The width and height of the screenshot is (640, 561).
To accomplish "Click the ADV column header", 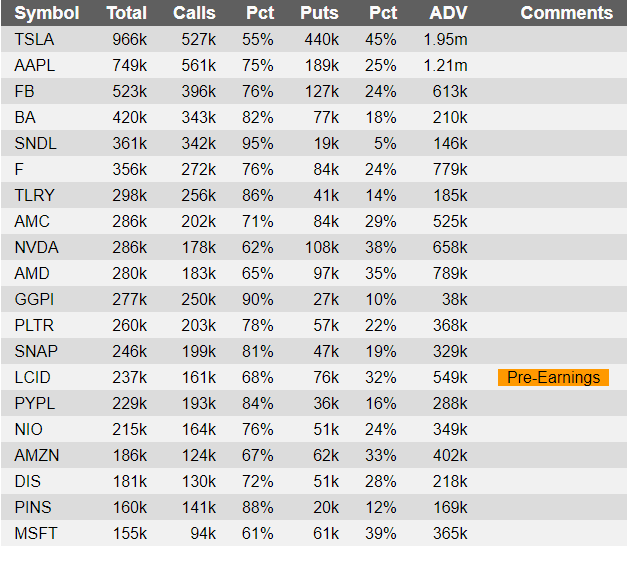I will (x=448, y=13).
